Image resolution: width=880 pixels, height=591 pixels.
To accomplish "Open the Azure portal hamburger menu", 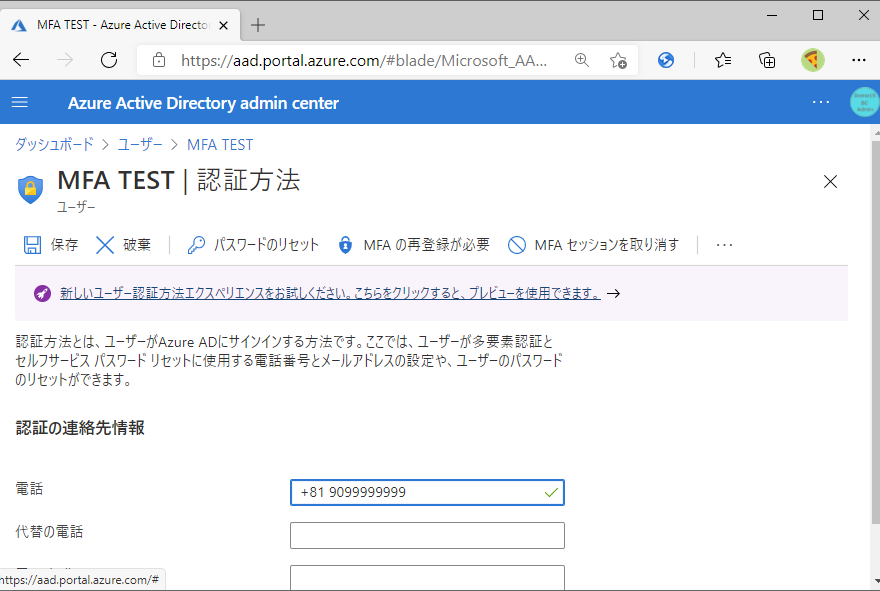I will 20,102.
